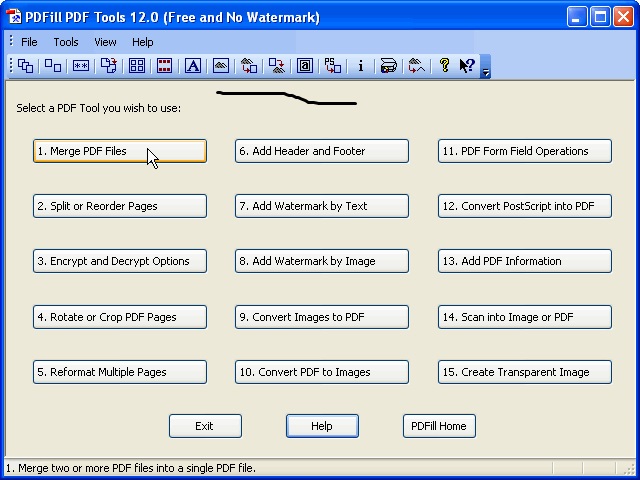Select '3. Encrypt and Decrypt Options' button

click(120, 261)
